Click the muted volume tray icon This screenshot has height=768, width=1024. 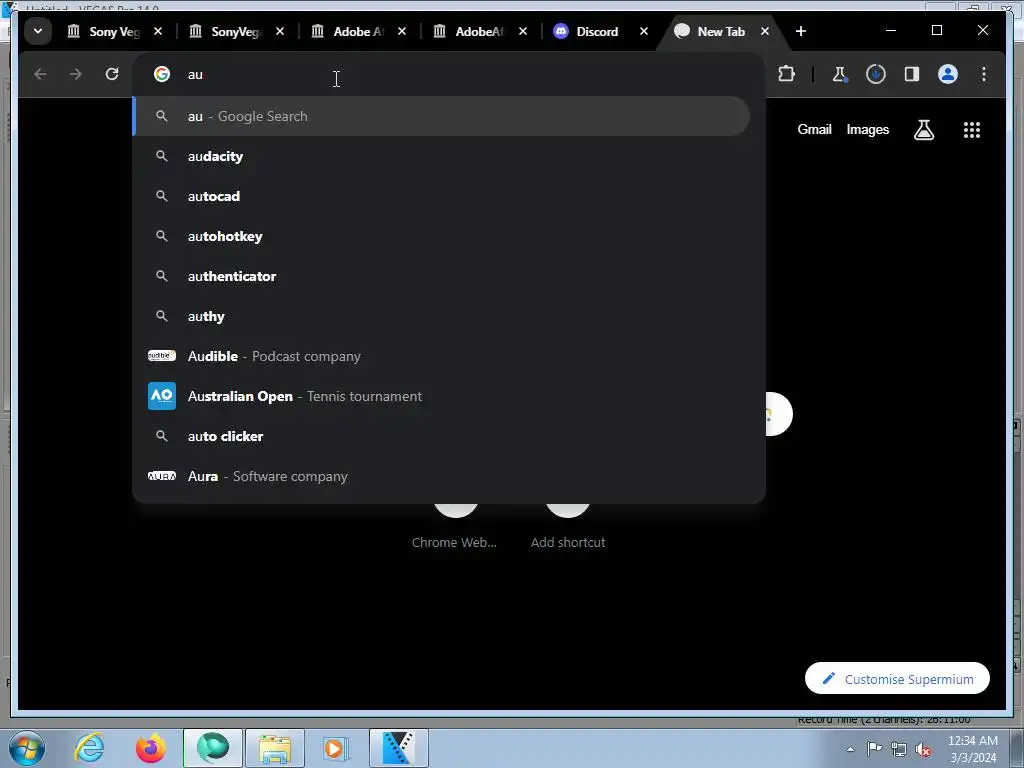(923, 749)
